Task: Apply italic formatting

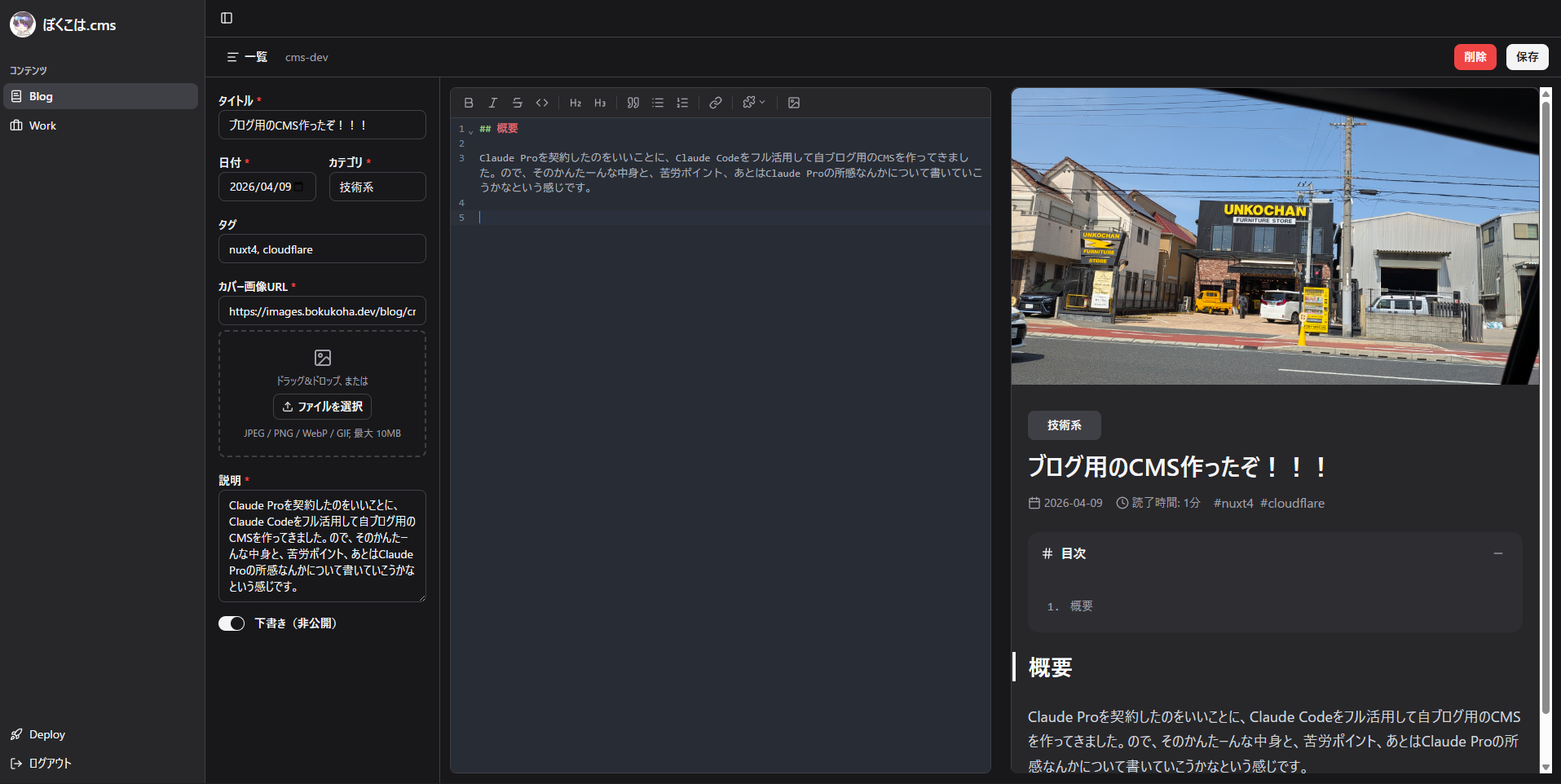Action: point(492,103)
